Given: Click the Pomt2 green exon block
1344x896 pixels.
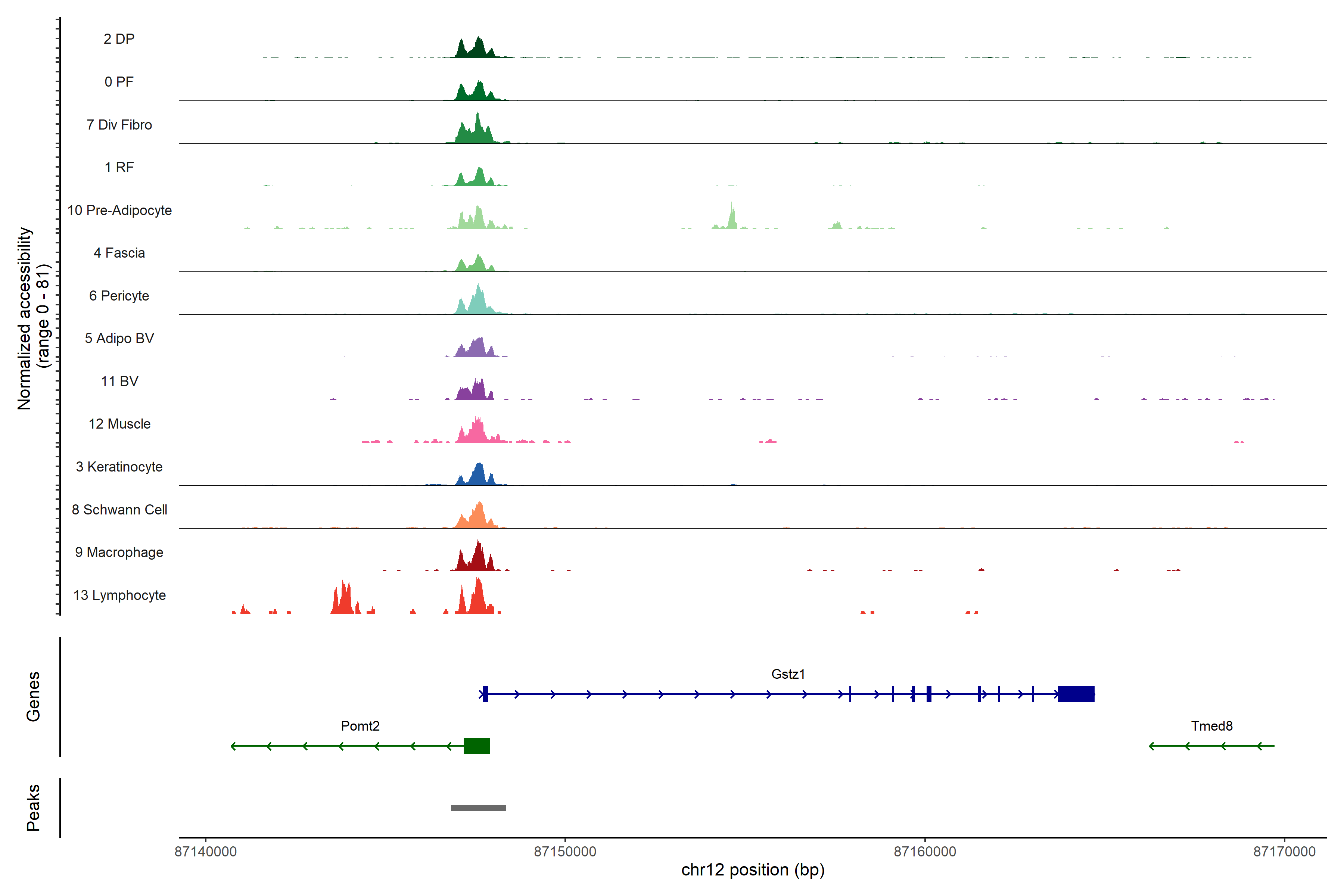Looking at the screenshot, I should tap(477, 746).
